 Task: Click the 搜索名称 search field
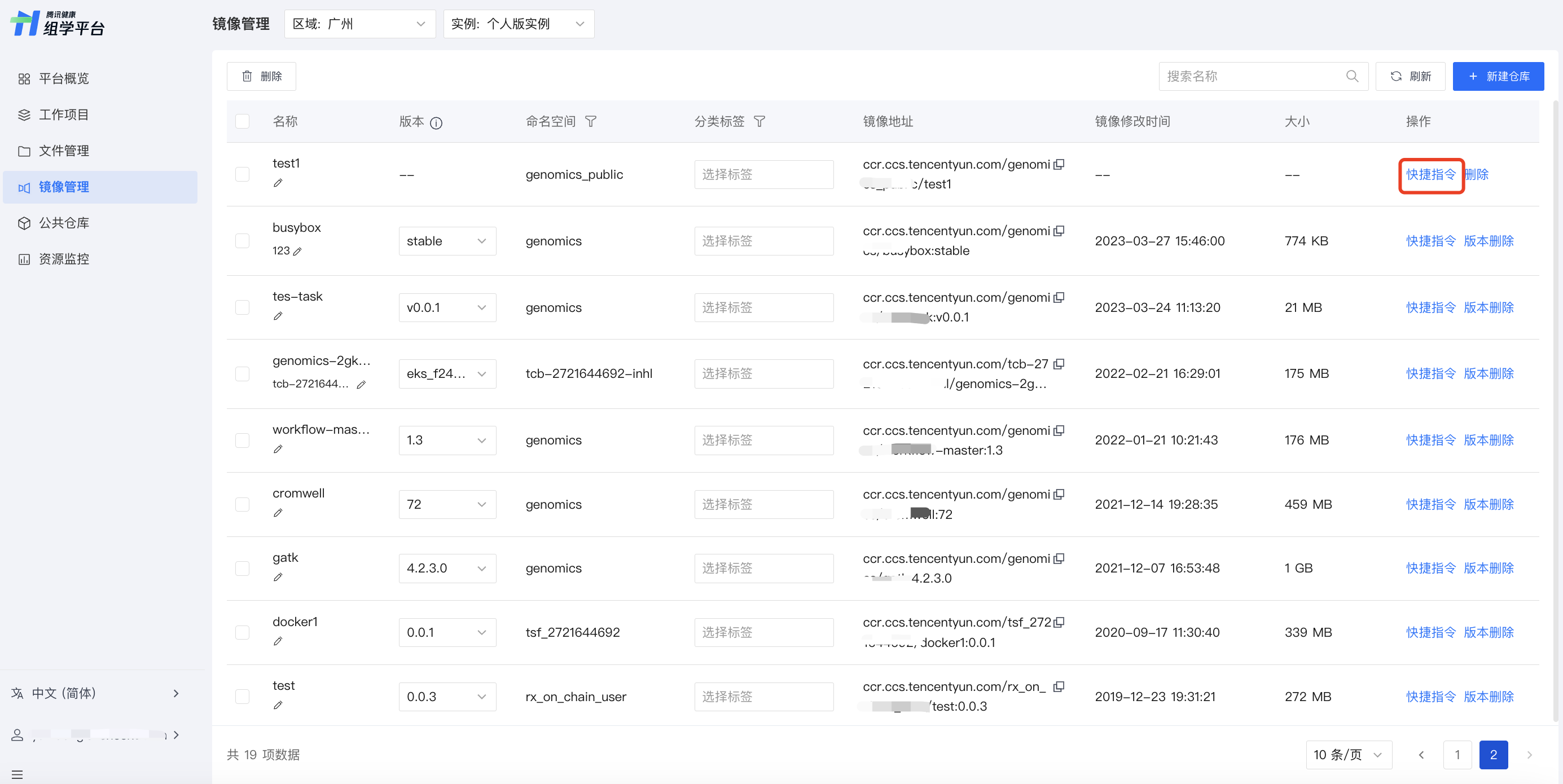(x=1251, y=76)
